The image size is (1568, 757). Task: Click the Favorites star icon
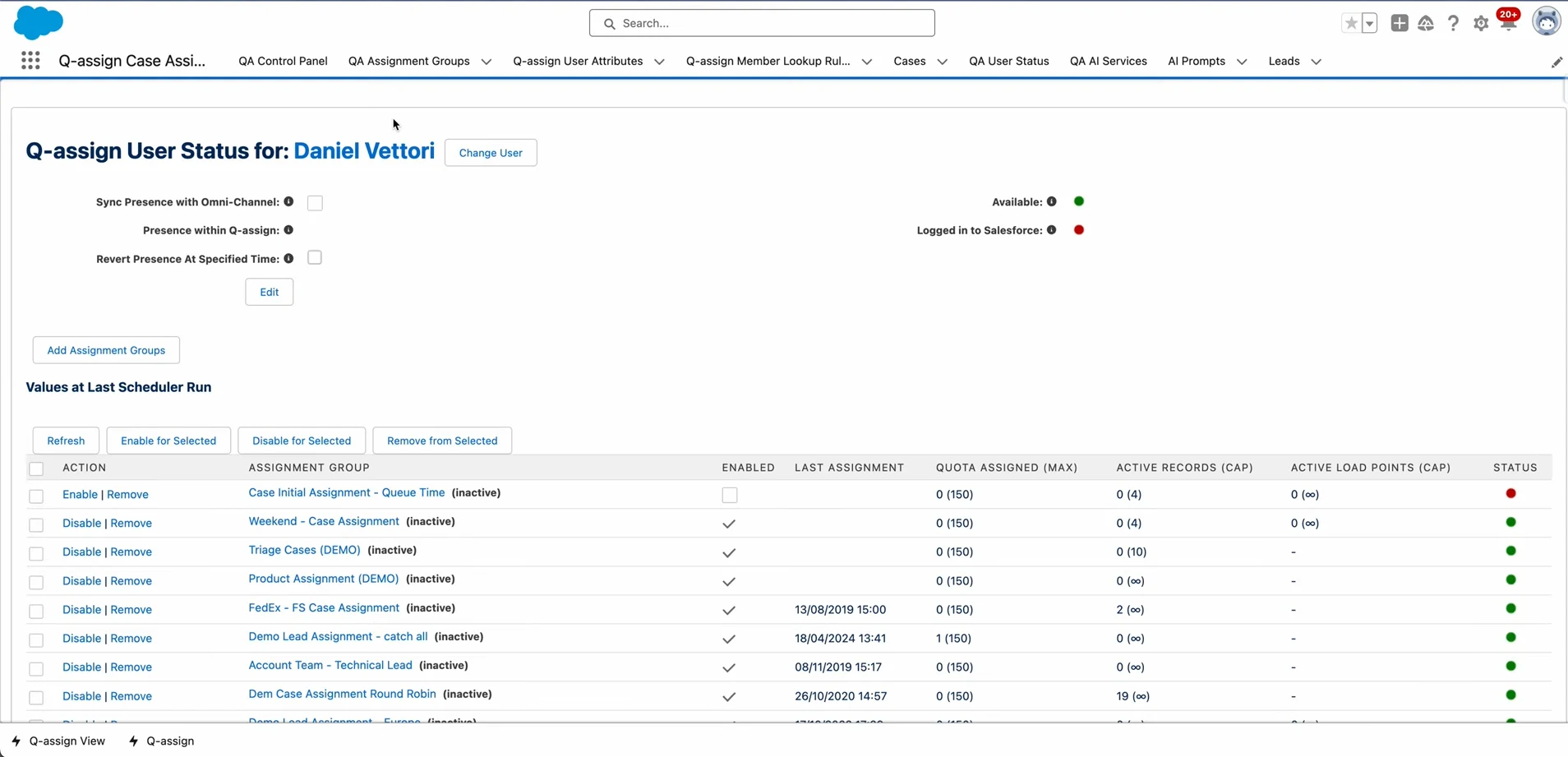click(x=1350, y=23)
